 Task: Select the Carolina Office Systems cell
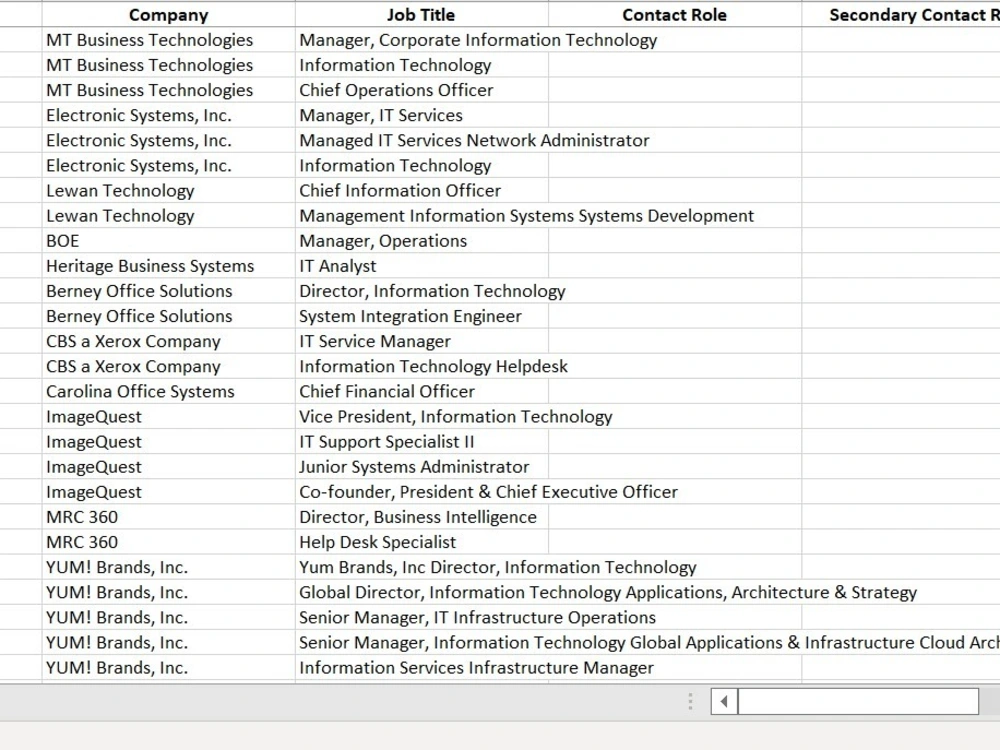point(168,392)
